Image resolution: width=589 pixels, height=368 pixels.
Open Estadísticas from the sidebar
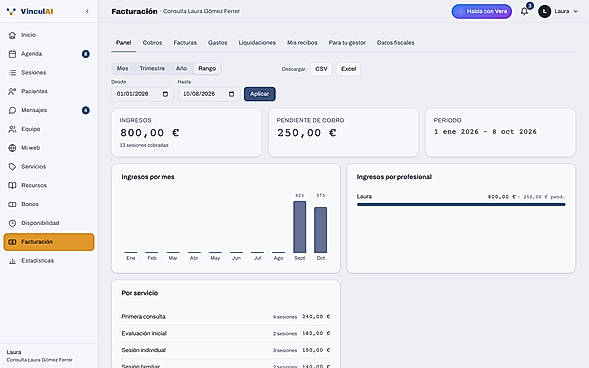click(x=49, y=261)
